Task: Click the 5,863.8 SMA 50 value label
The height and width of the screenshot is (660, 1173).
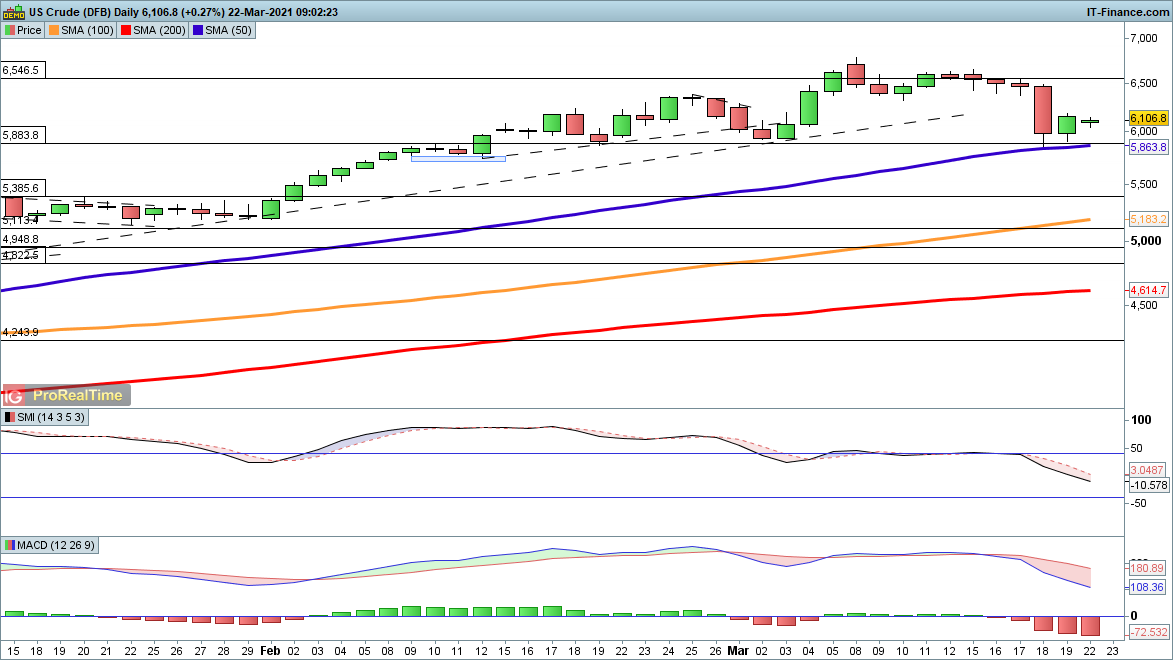Action: coord(1148,147)
